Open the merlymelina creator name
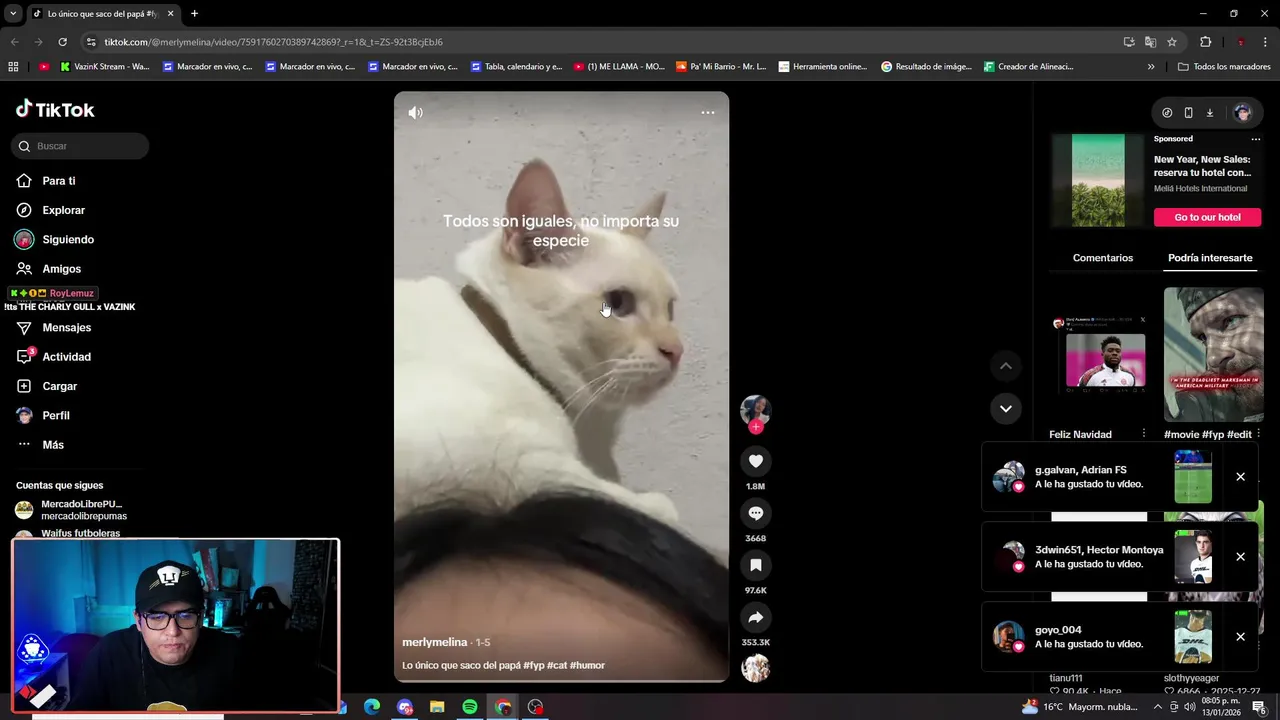 tap(434, 642)
